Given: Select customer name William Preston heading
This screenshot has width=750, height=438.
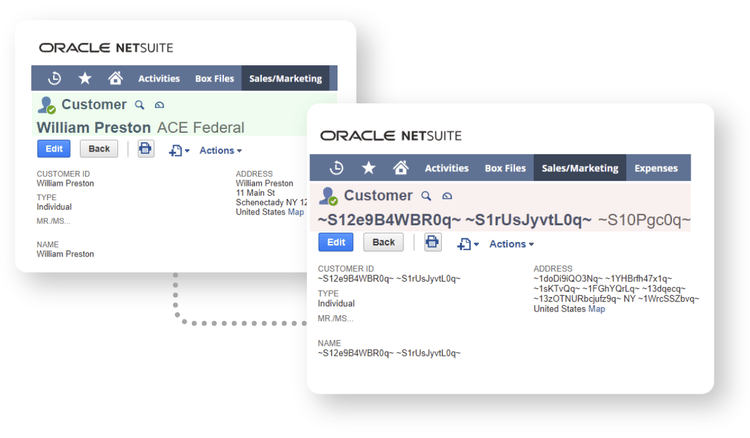Looking at the screenshot, I should pos(94,128).
